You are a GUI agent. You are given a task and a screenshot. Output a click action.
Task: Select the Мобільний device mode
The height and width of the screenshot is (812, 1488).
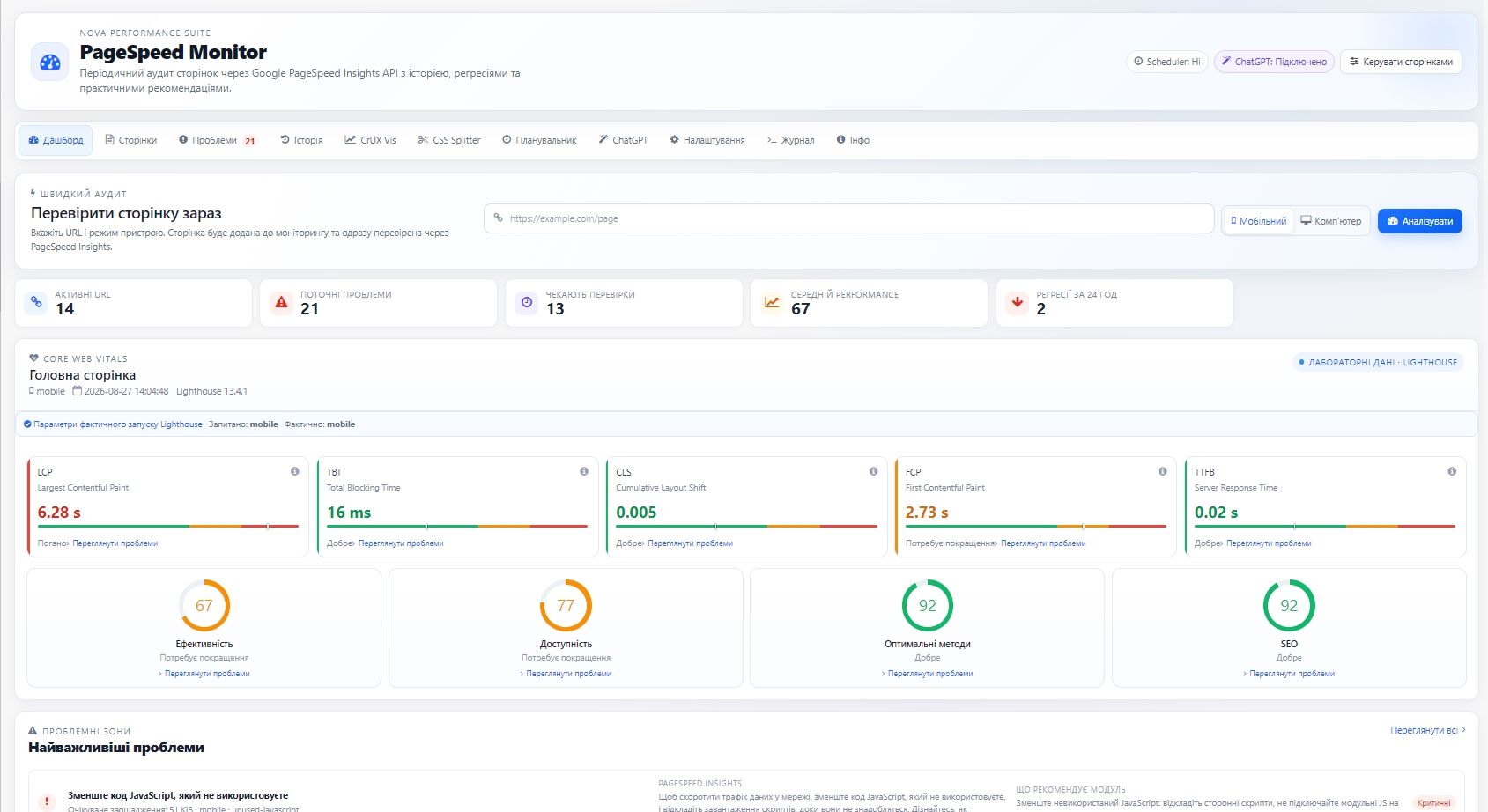pos(1258,221)
